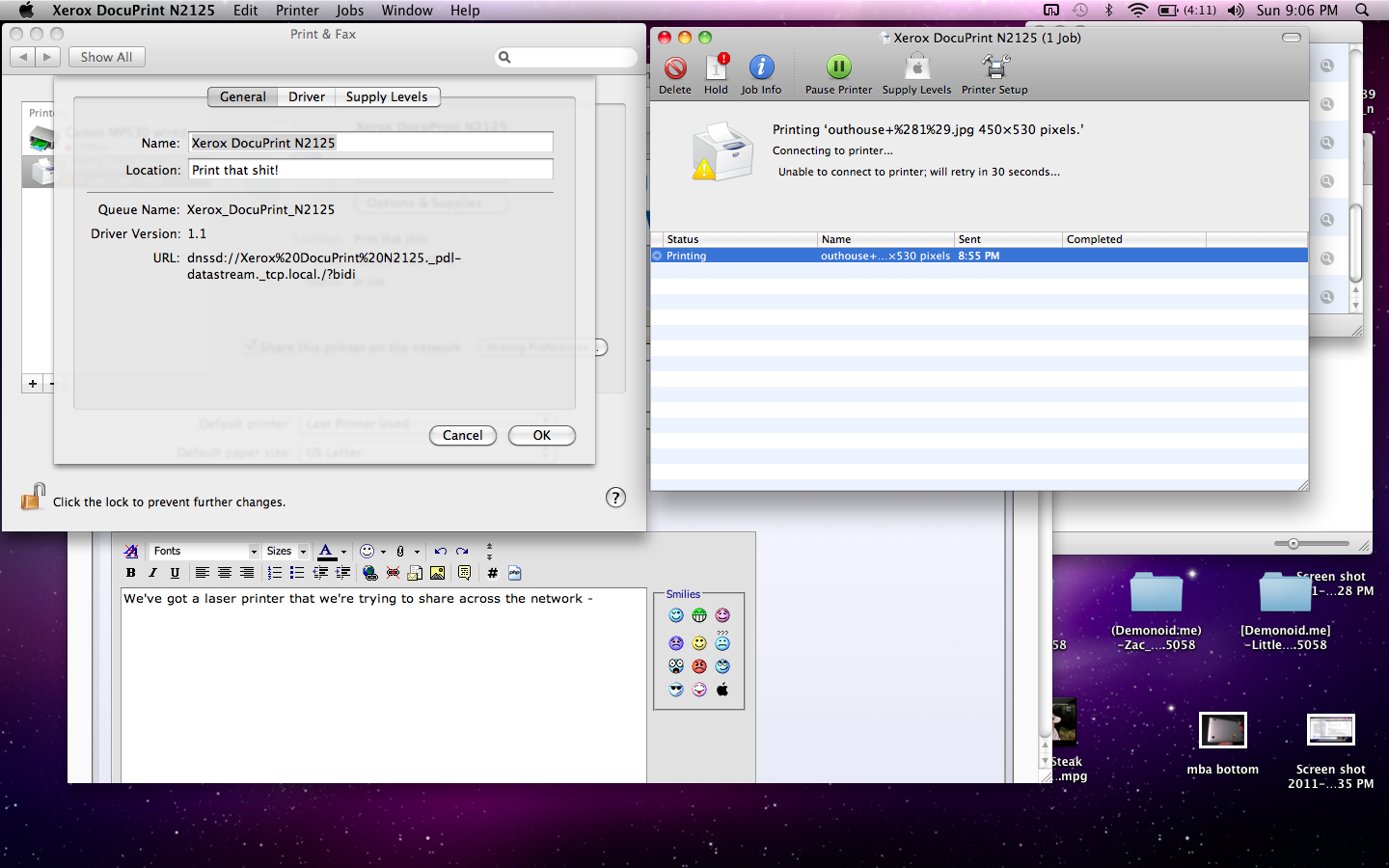Open Supply Levels from queue toolbar
This screenshot has height=868, width=1389.
[x=916, y=75]
